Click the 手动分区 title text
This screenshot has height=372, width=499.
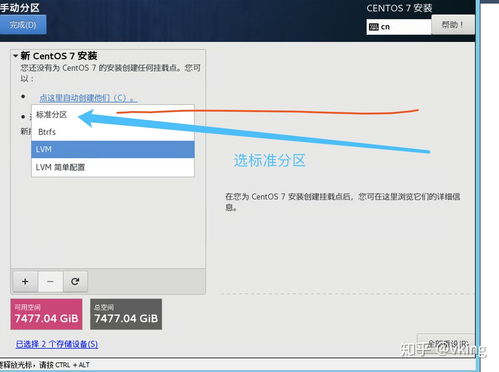pos(20,7)
